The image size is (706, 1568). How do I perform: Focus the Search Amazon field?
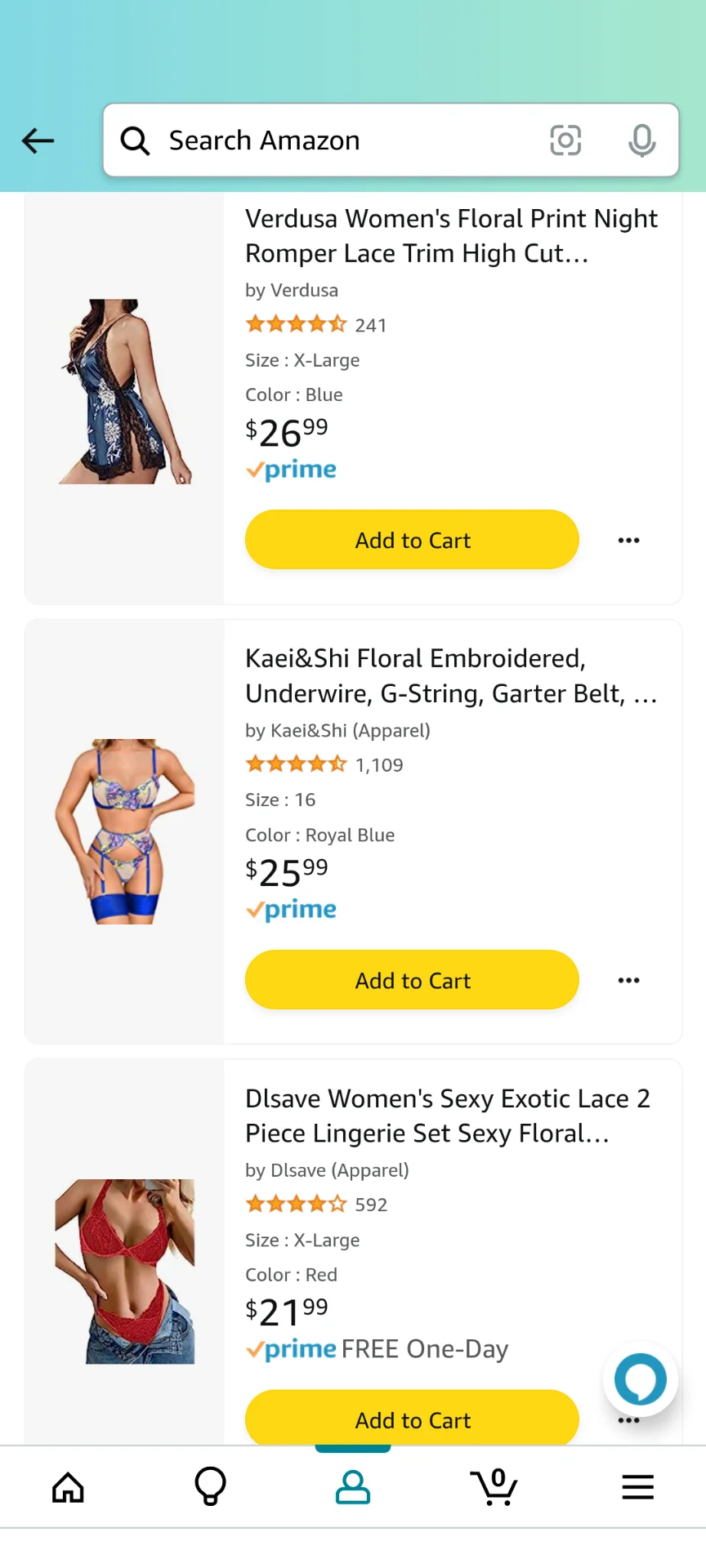point(343,140)
